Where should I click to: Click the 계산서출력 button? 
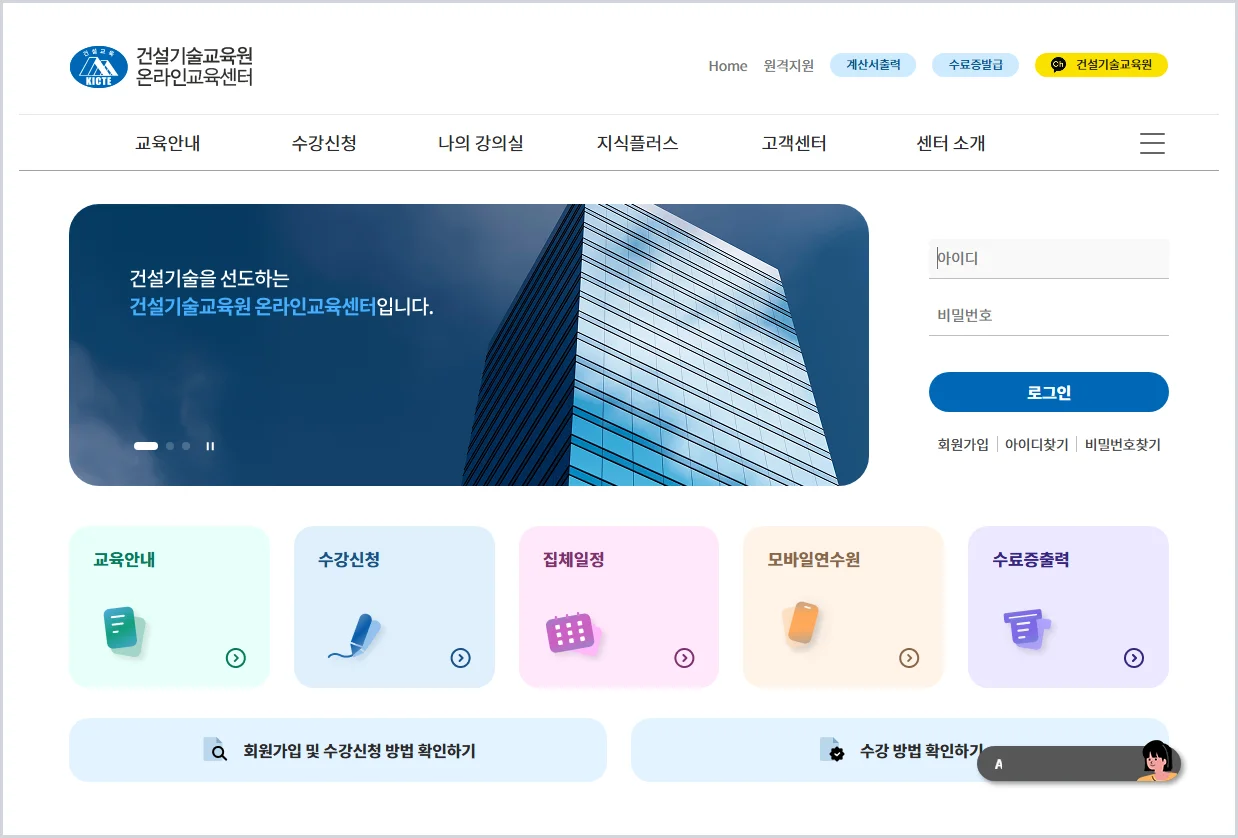(x=873, y=65)
